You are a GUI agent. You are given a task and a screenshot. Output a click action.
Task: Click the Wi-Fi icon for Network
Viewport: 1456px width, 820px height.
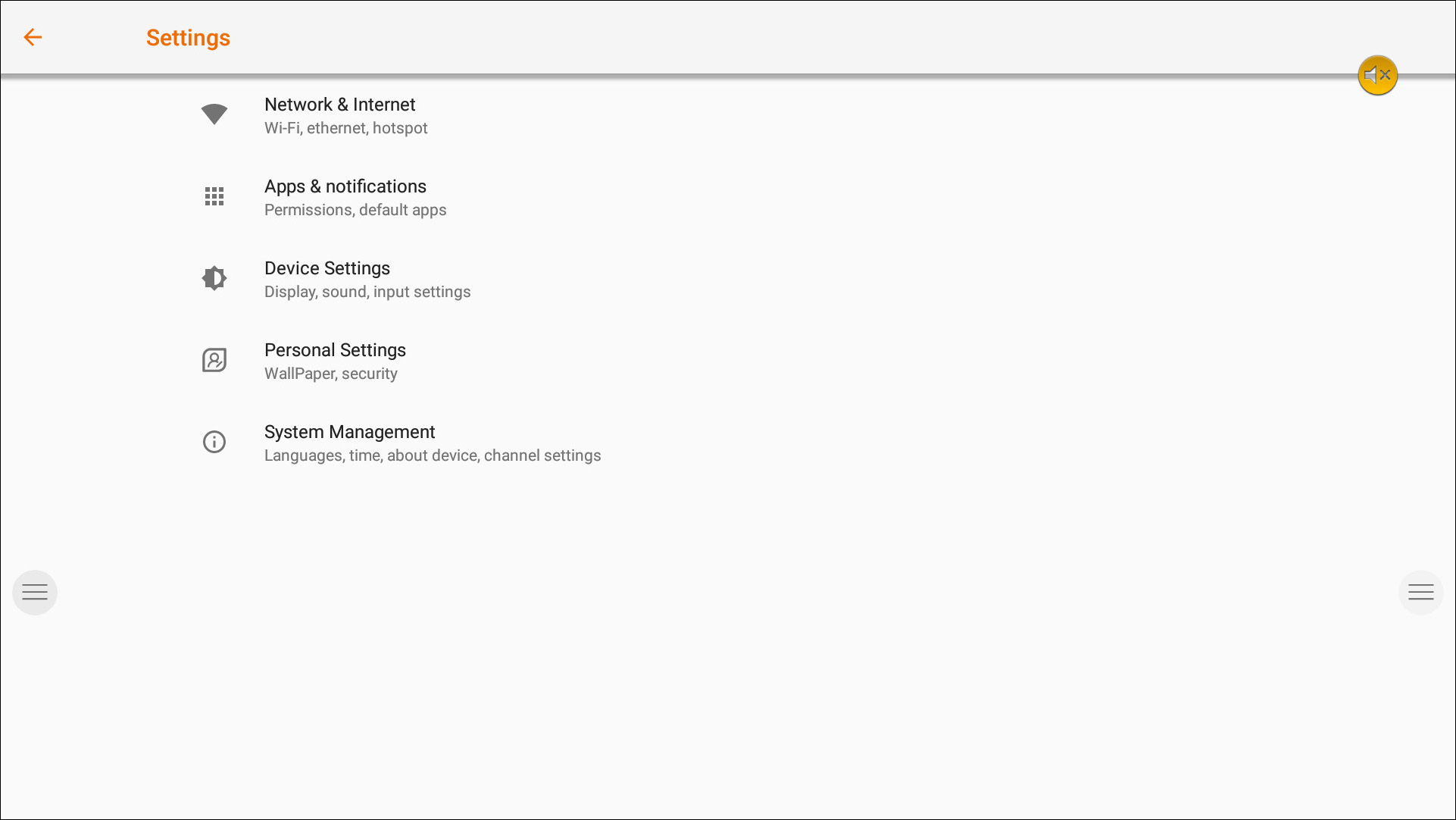(214, 114)
